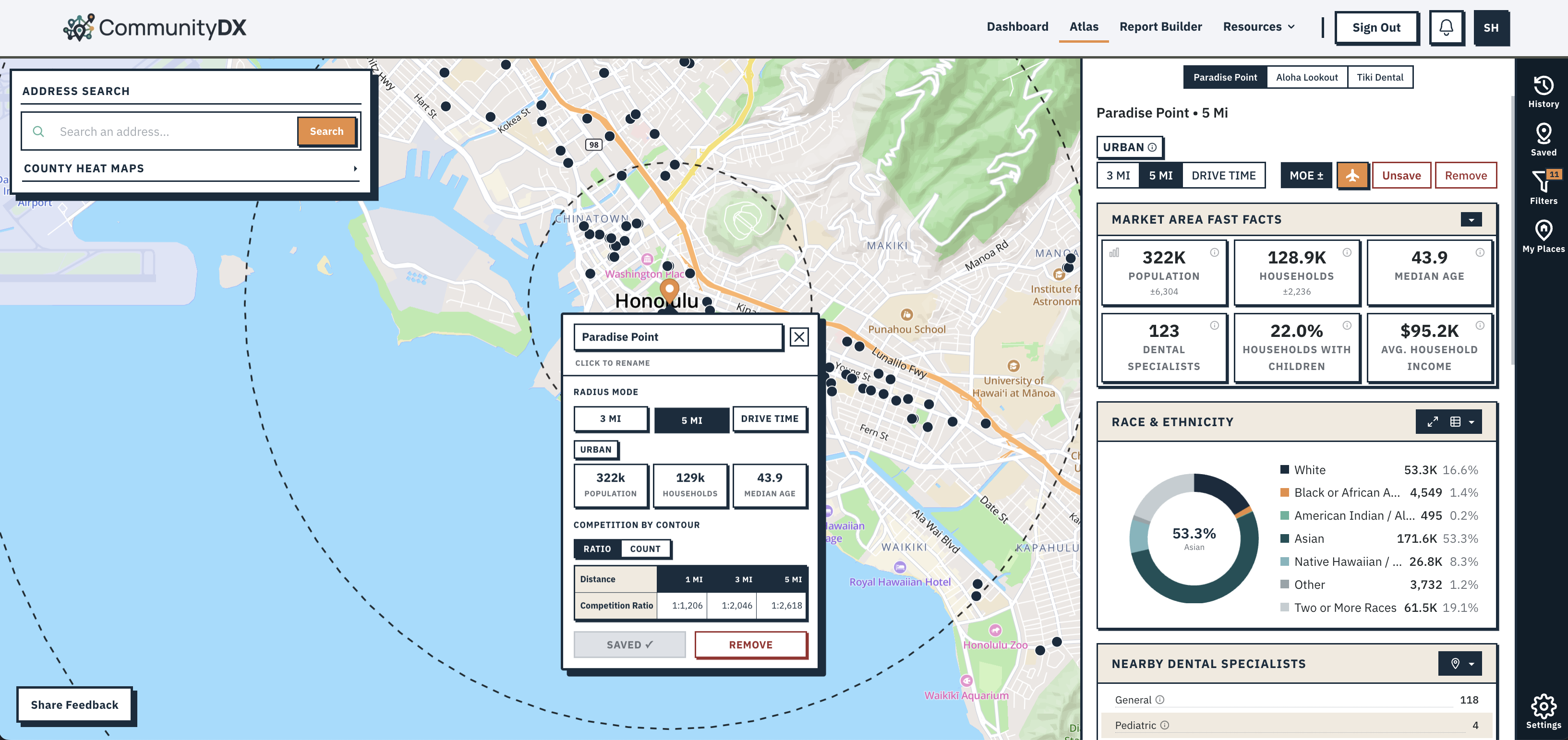Click the orange airplane button
This screenshot has width=1568, height=740.
point(1352,175)
